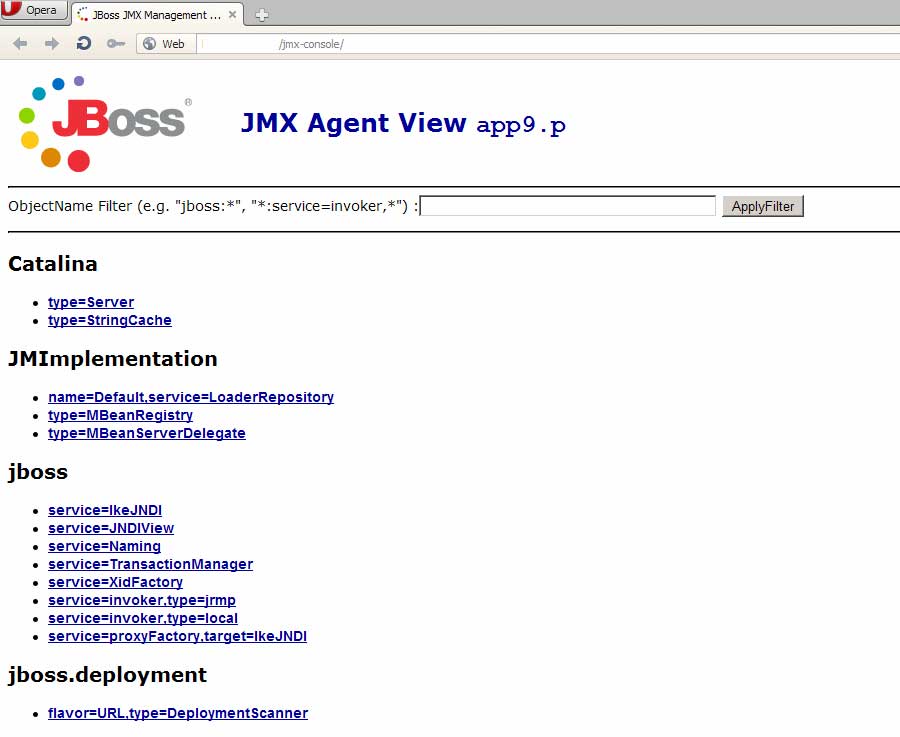Click inside the ObjectName Filter input field
This screenshot has height=737, width=900.
[x=567, y=205]
